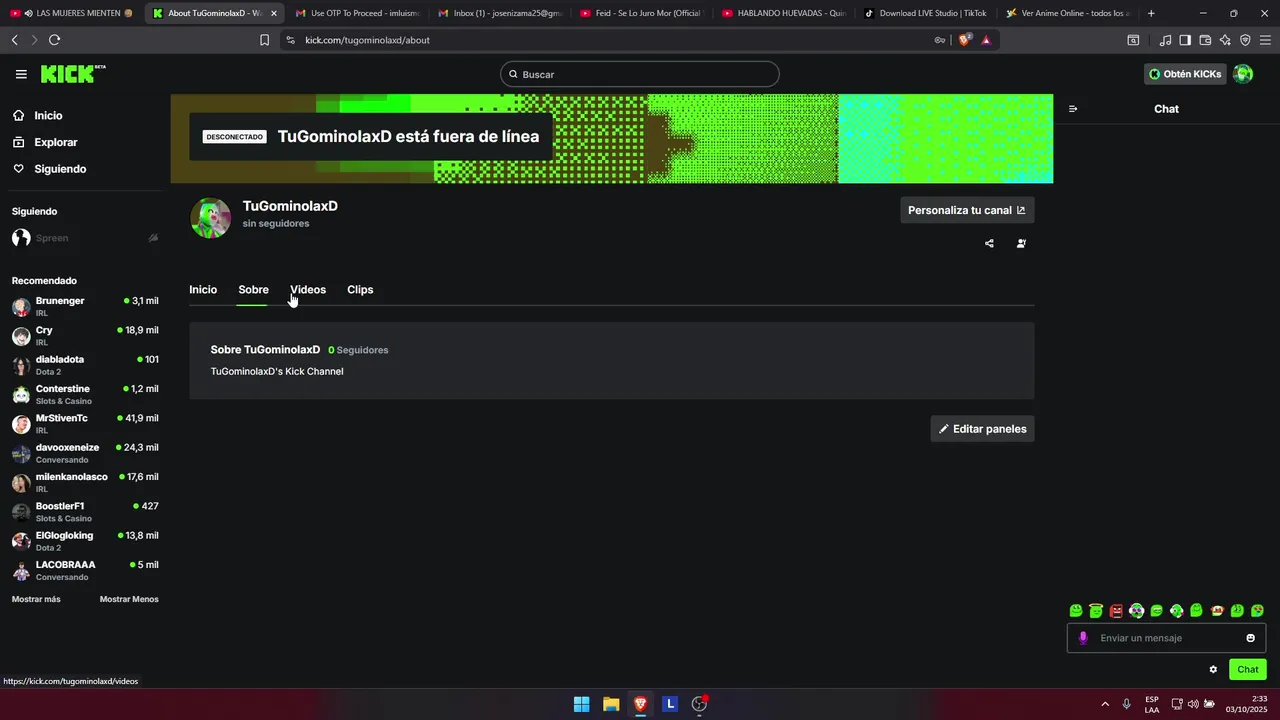
Task: Click the Editar paneles button
Action: [982, 429]
